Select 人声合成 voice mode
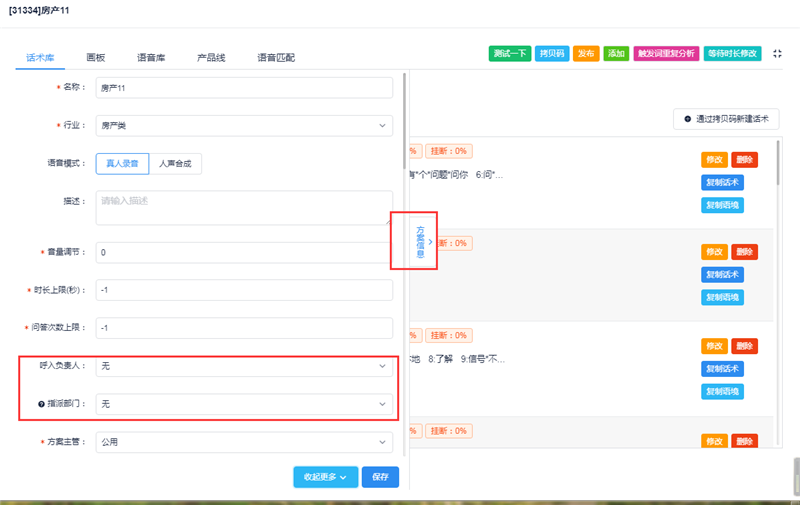The image size is (800, 505). coord(175,163)
